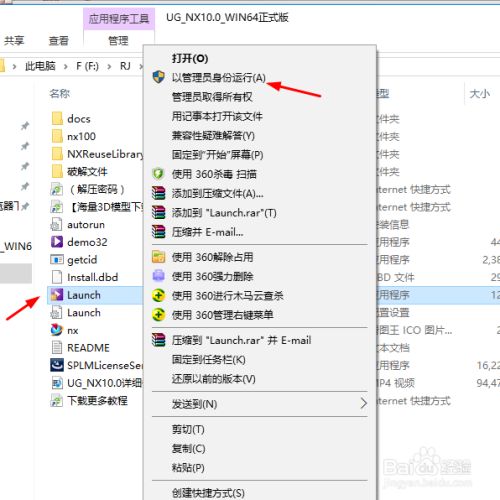500x500 pixels.
Task: Expand the chevron after F (F:) in the address bar
Action: (109, 66)
